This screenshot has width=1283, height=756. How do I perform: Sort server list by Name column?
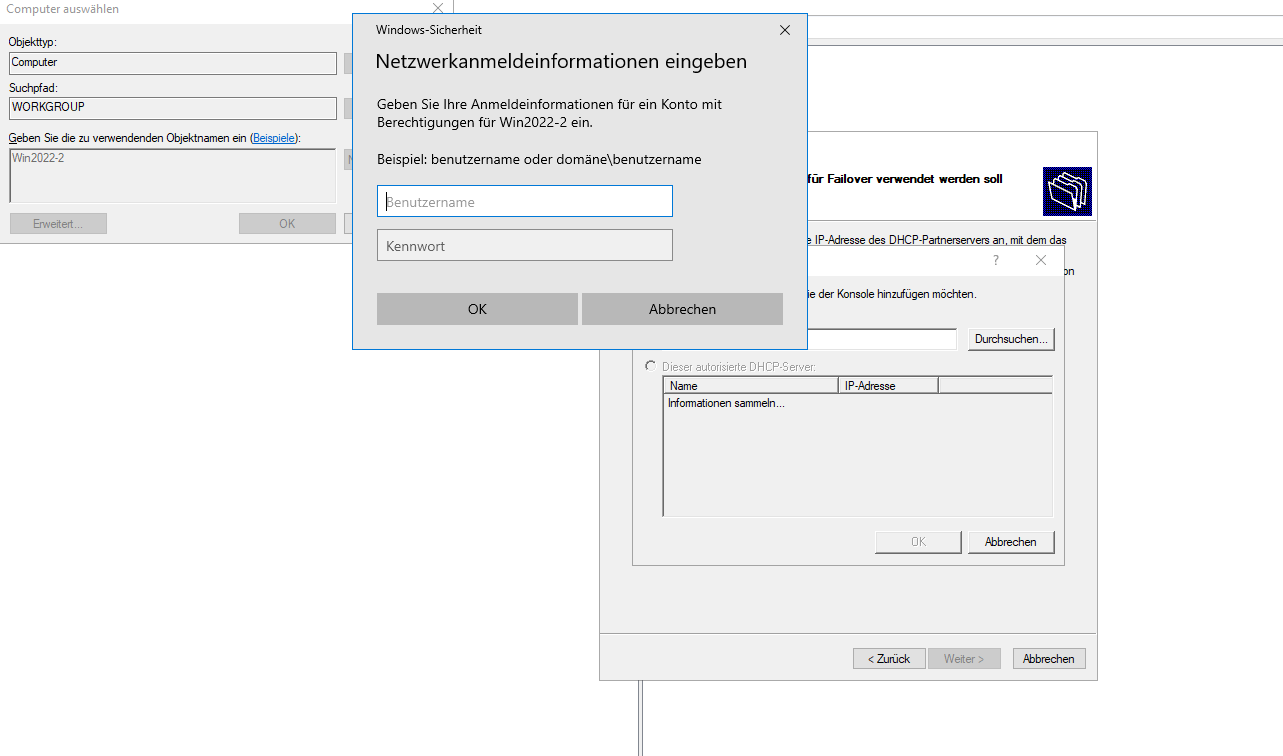pos(750,385)
